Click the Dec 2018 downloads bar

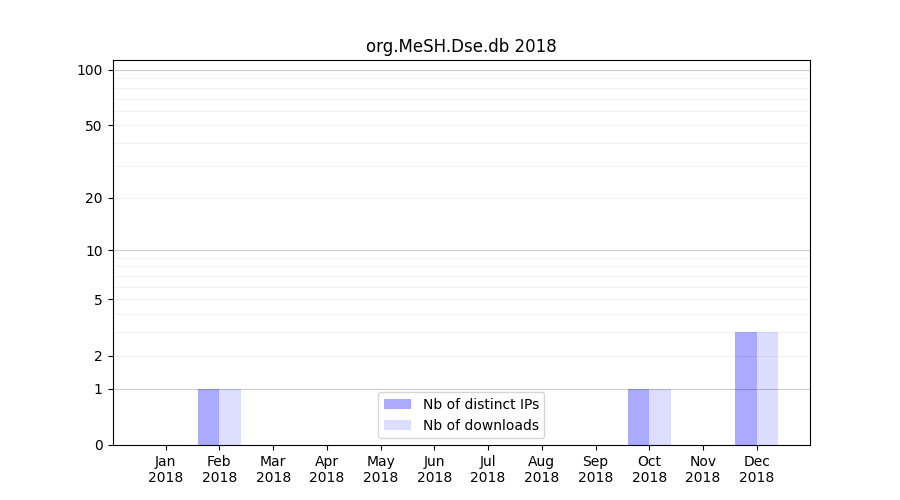point(767,389)
